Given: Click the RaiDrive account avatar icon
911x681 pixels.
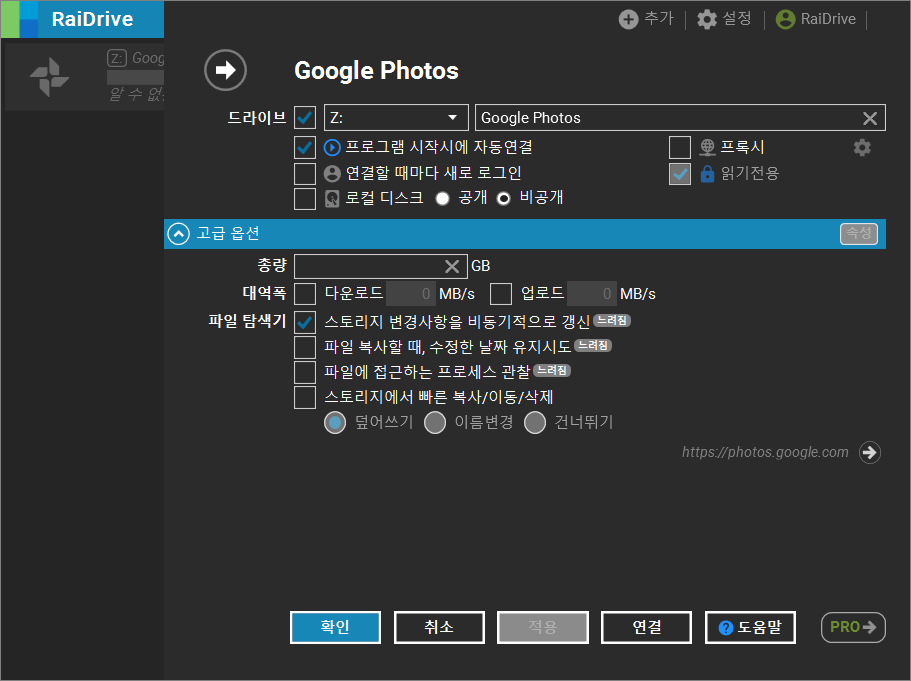Looking at the screenshot, I should click(x=786, y=19).
